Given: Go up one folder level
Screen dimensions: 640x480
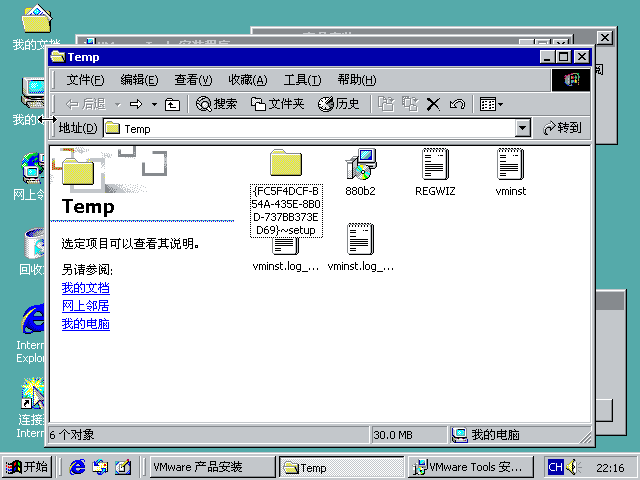Looking at the screenshot, I should tap(172, 104).
